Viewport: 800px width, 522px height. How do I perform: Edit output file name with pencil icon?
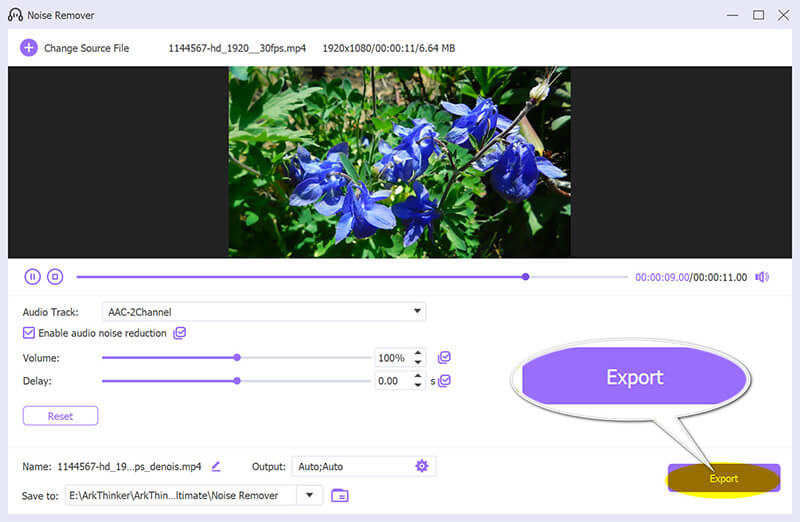[x=216, y=466]
